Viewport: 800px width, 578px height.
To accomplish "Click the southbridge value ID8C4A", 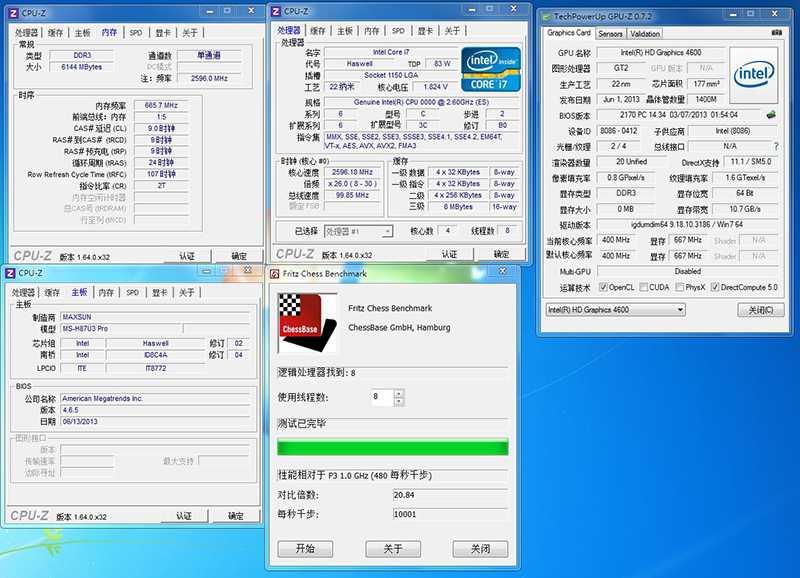I will point(156,355).
